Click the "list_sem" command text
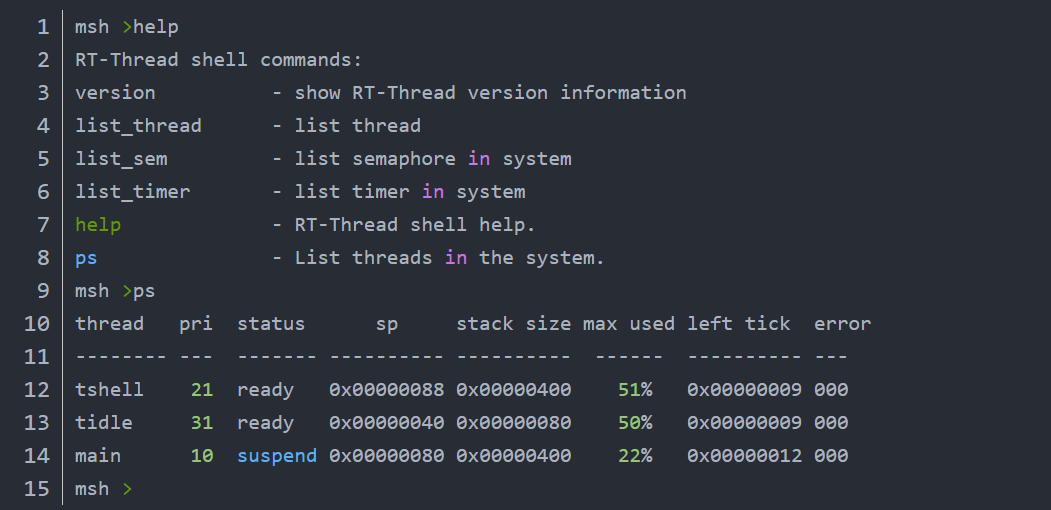 121,160
